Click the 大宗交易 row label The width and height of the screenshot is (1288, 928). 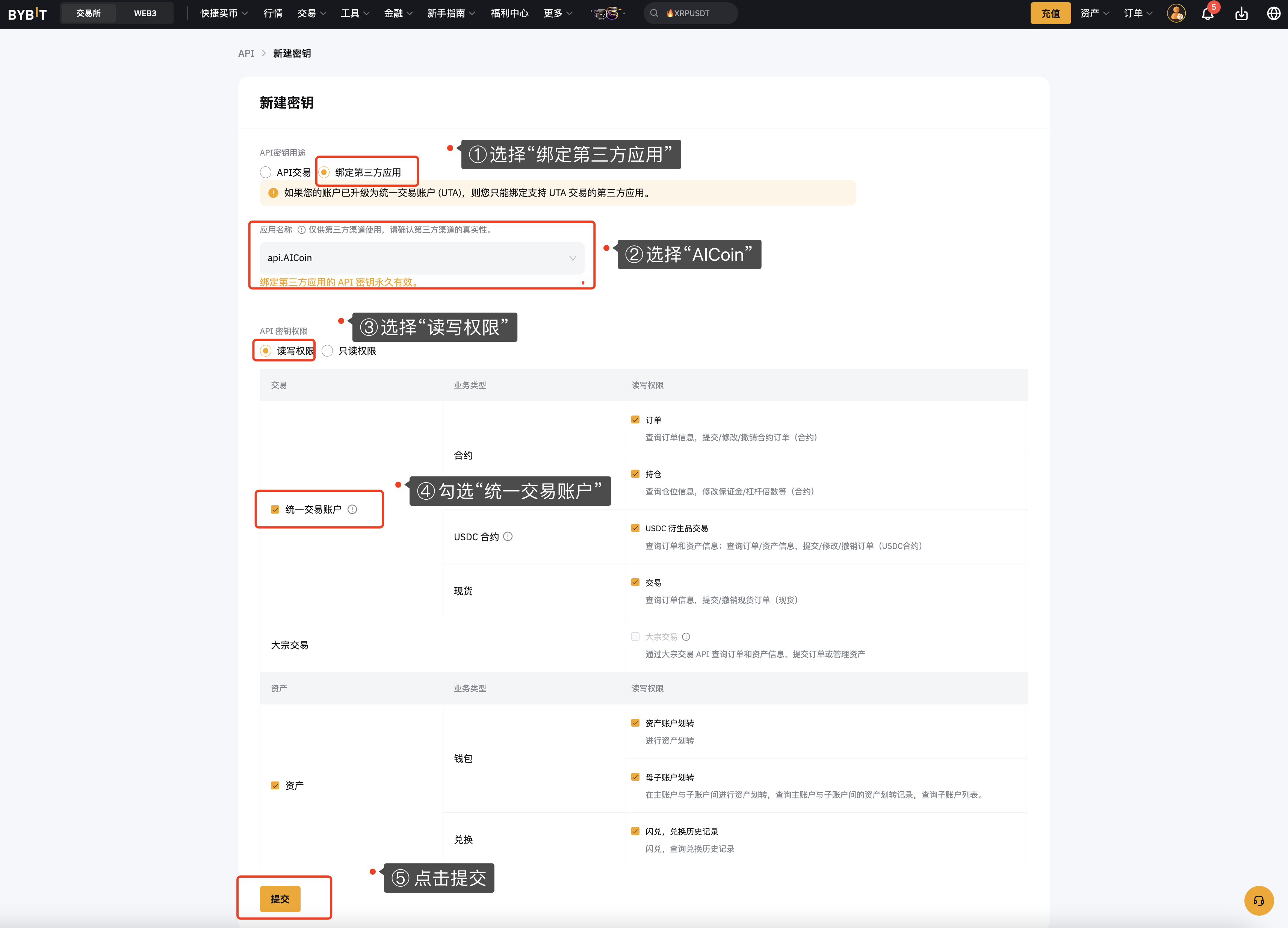(x=290, y=645)
